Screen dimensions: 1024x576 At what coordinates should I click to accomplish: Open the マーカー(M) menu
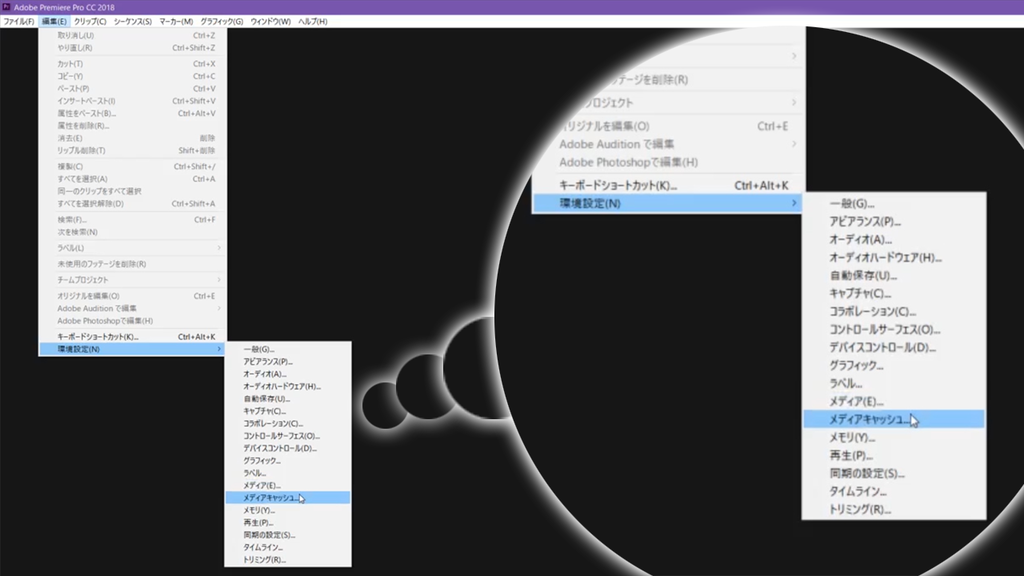176,22
